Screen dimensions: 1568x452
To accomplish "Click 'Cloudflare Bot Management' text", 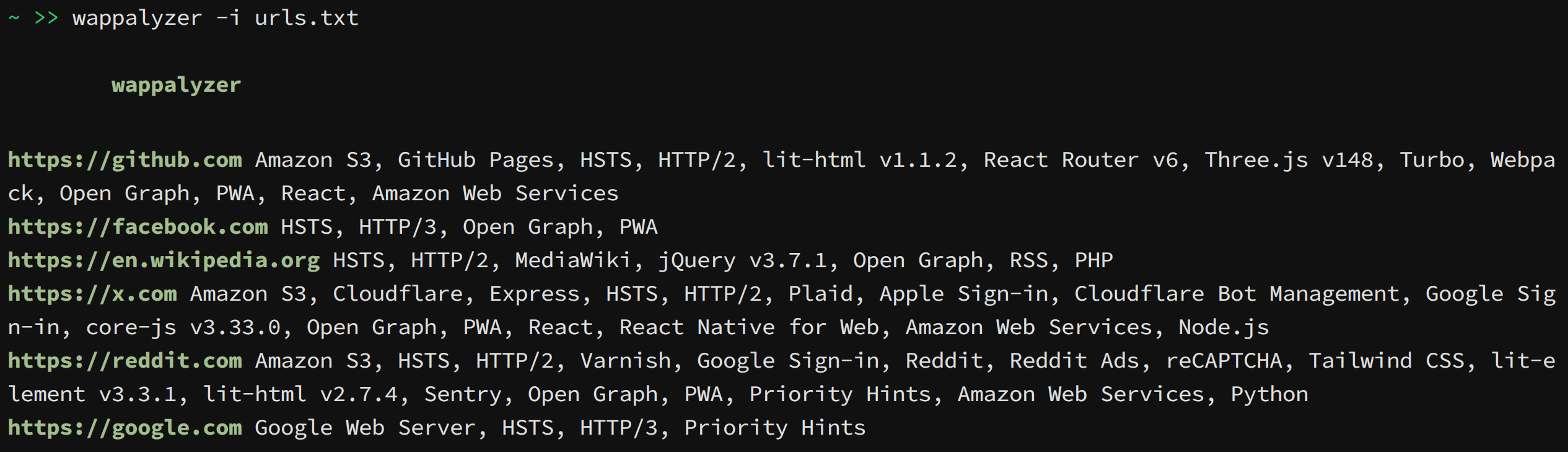I will point(1237,295).
